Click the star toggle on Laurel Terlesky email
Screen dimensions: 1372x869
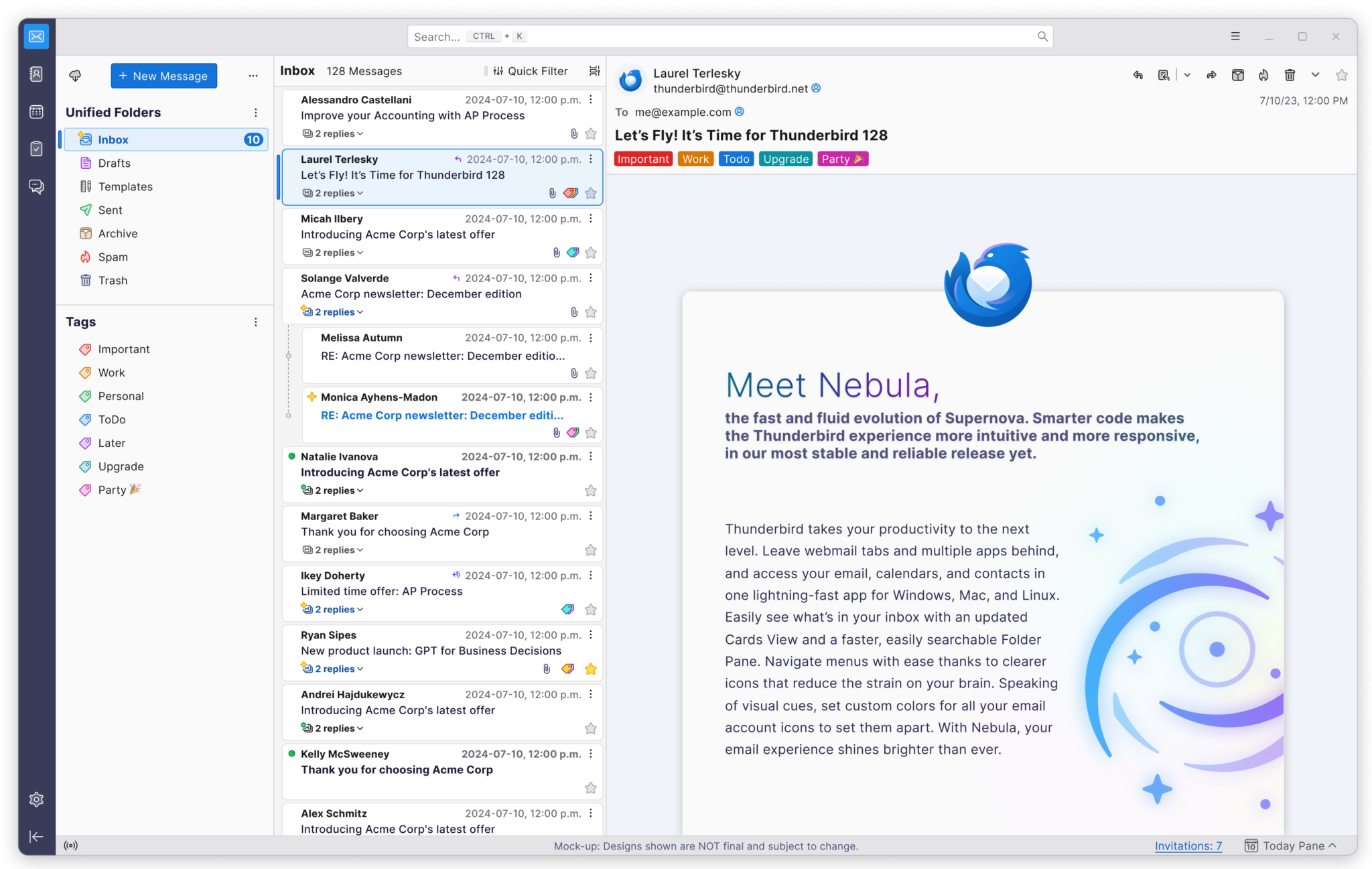pyautogui.click(x=590, y=193)
